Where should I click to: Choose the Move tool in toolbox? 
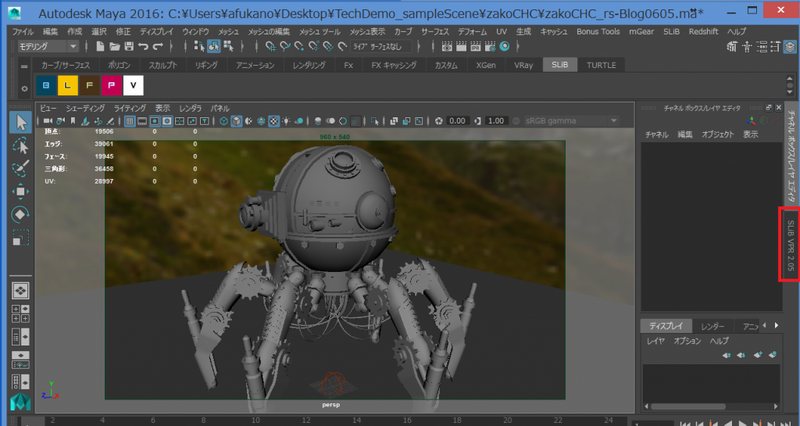20,191
